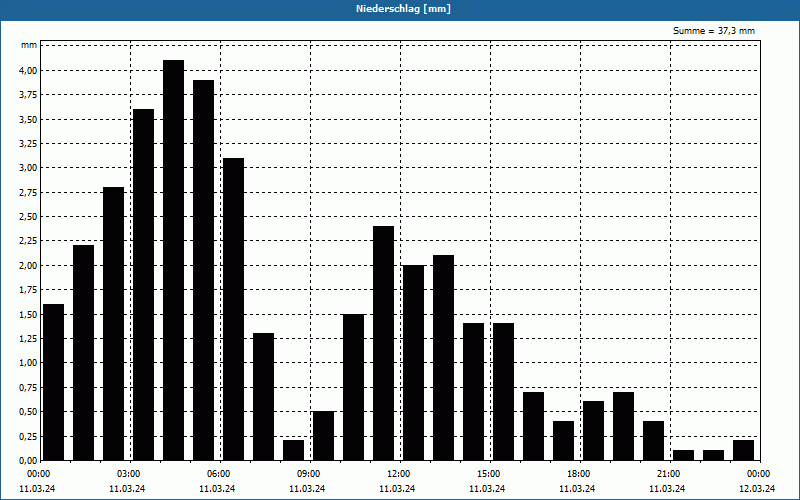Screen dimensions: 800x500
Task: Select the short 0,20 mm bar ending at 09:00
Action: 293,451
